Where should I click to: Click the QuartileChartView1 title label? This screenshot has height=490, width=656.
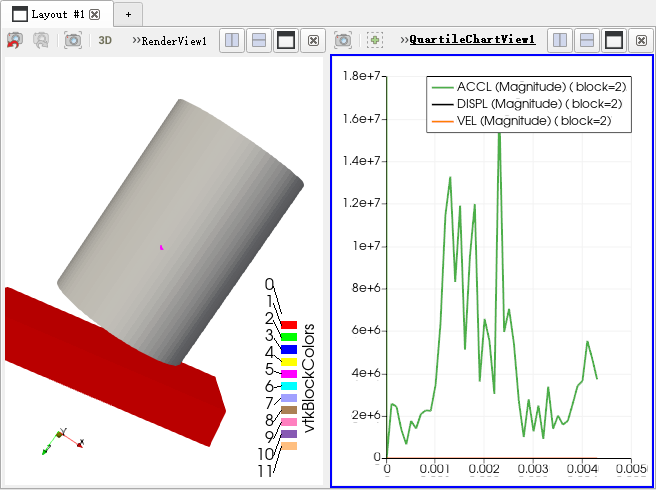click(472, 40)
